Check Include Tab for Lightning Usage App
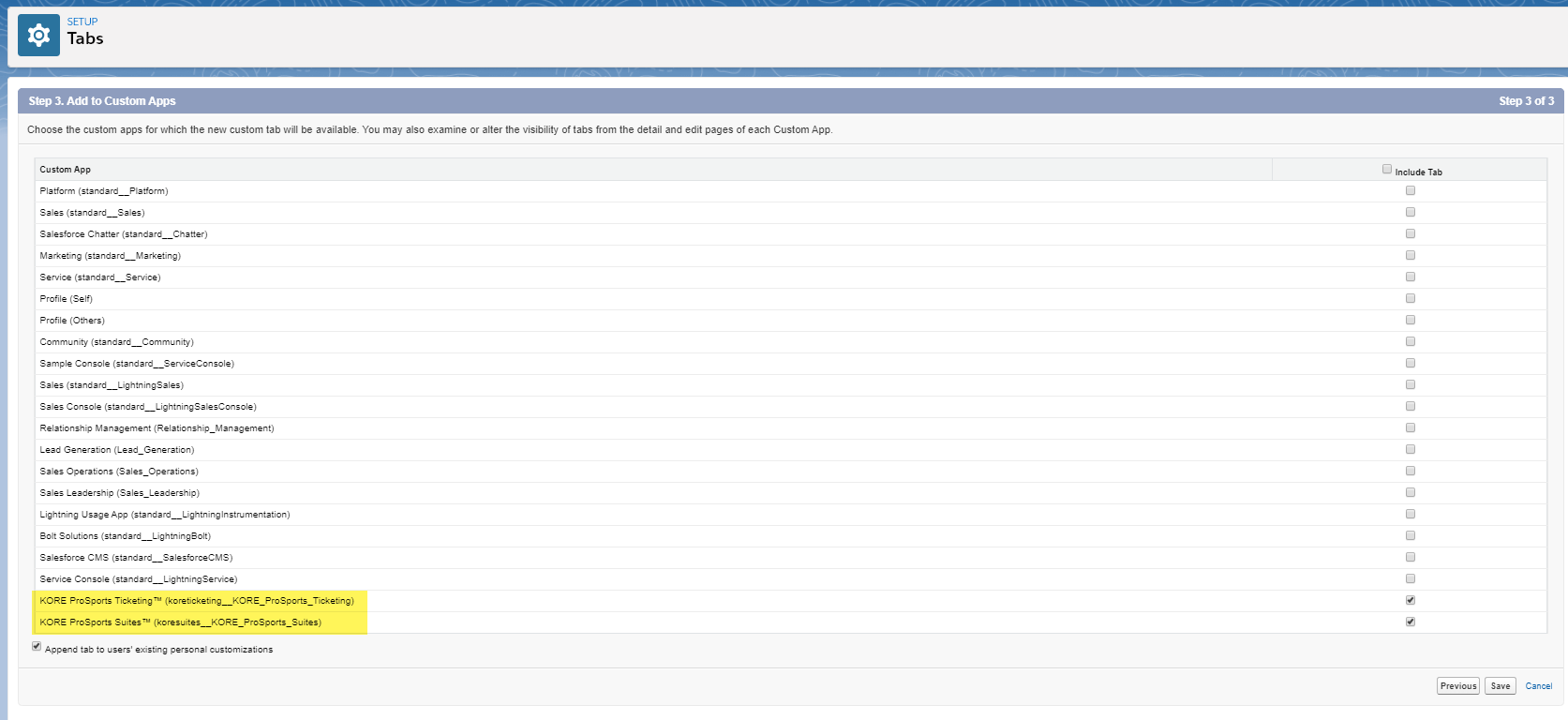The image size is (1568, 720). pyautogui.click(x=1410, y=514)
